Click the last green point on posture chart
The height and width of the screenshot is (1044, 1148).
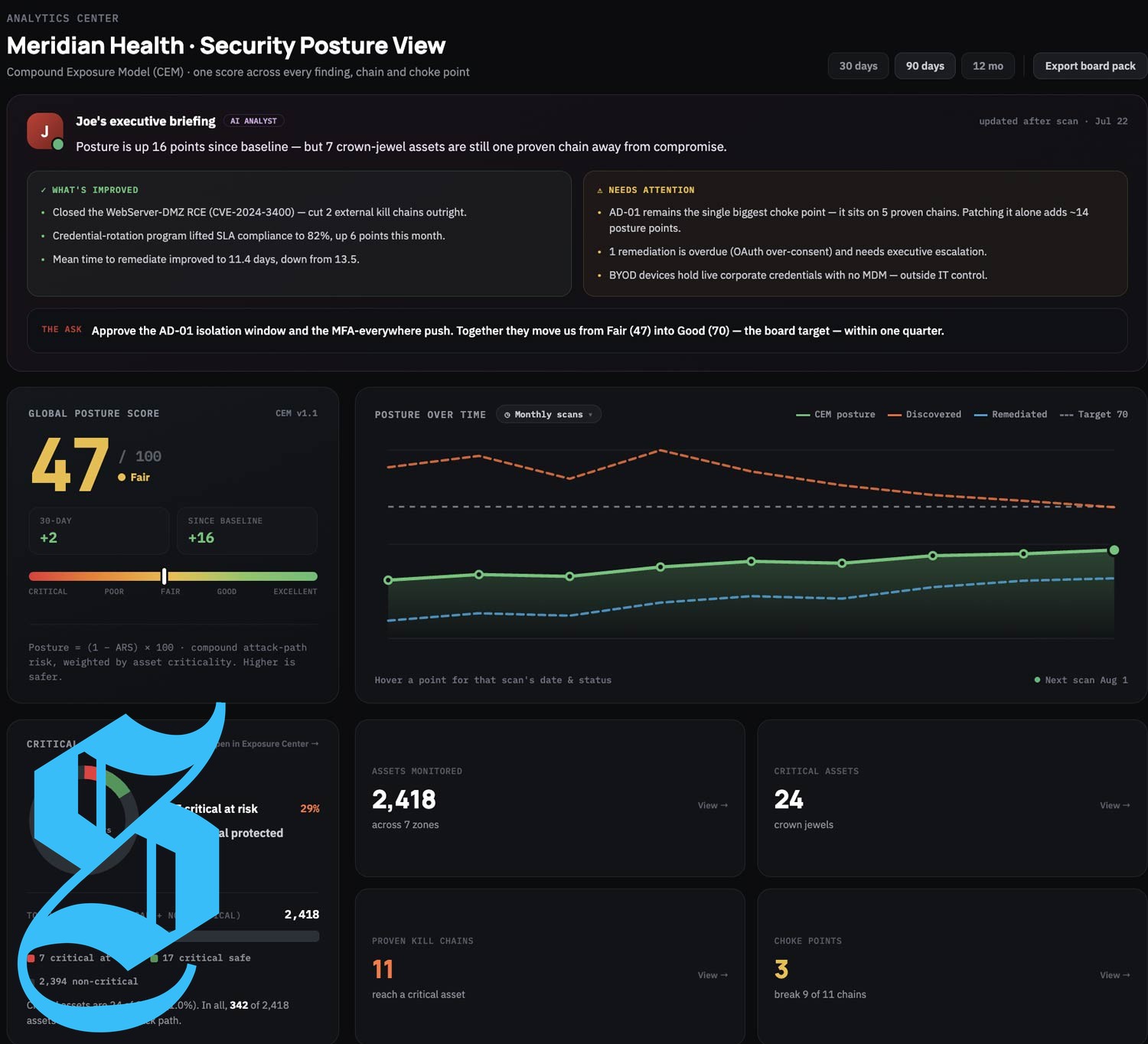(x=1114, y=550)
